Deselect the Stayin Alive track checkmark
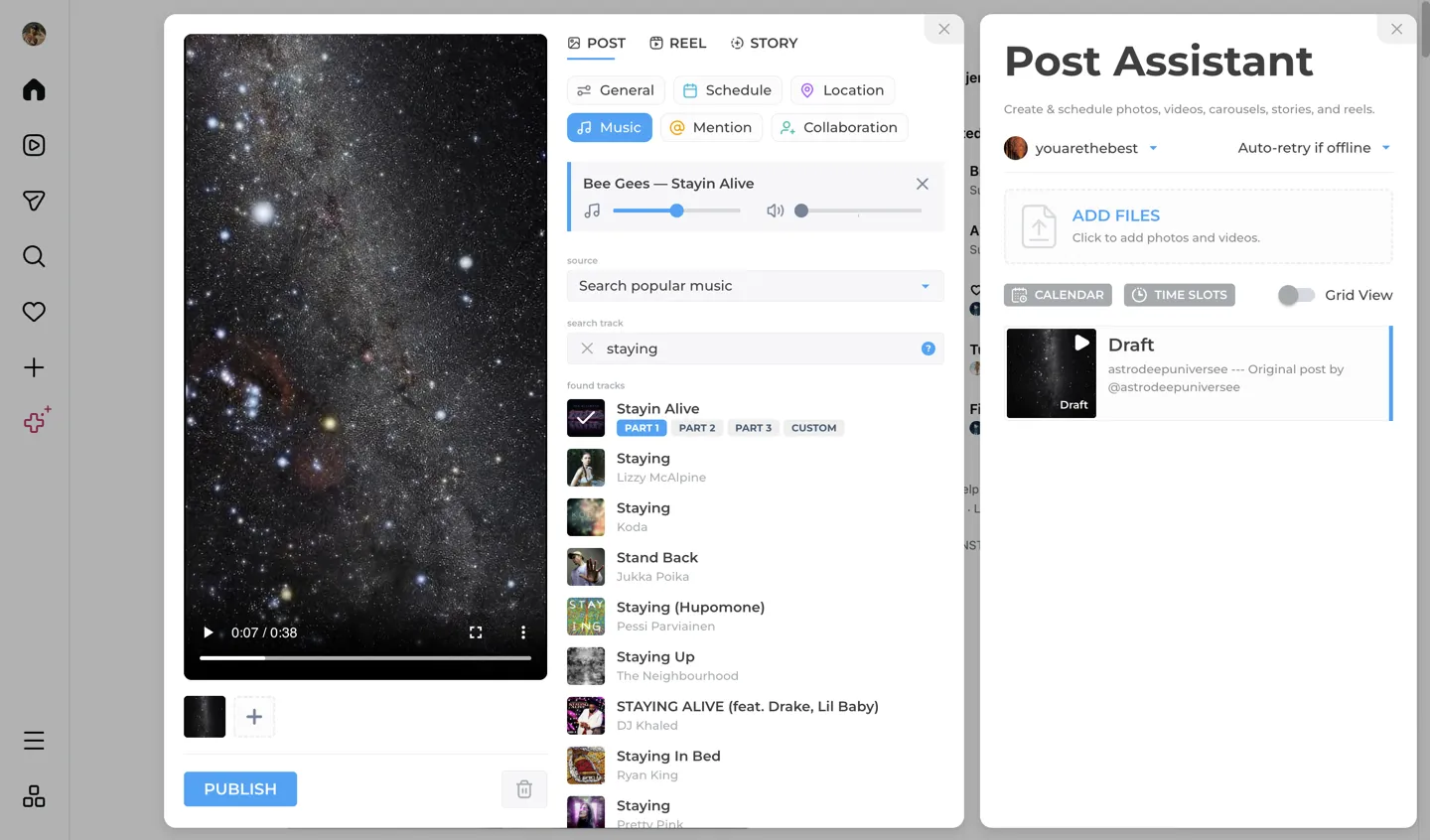This screenshot has width=1430, height=840. coord(585,418)
